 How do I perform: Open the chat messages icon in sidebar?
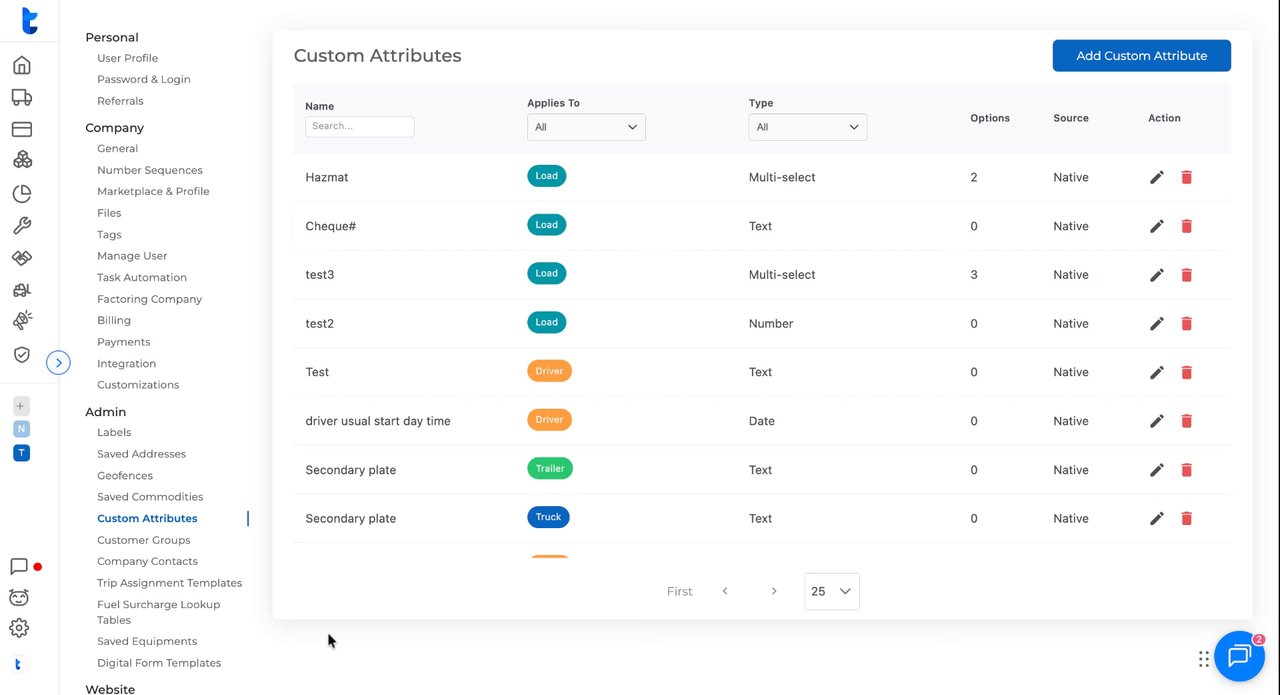point(19,567)
